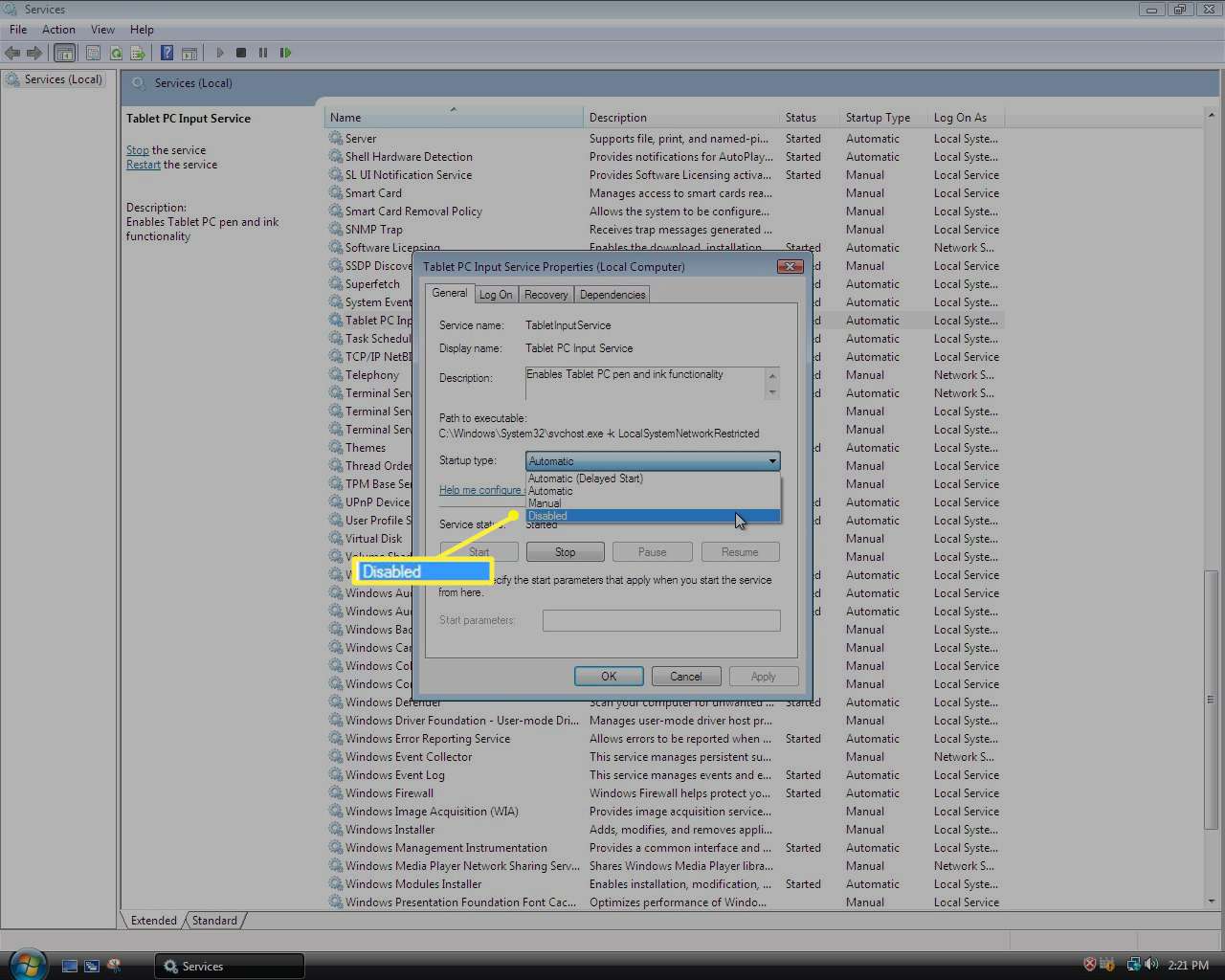The height and width of the screenshot is (980, 1225).
Task: Click the Refresh toolbar icon
Action: [x=116, y=53]
